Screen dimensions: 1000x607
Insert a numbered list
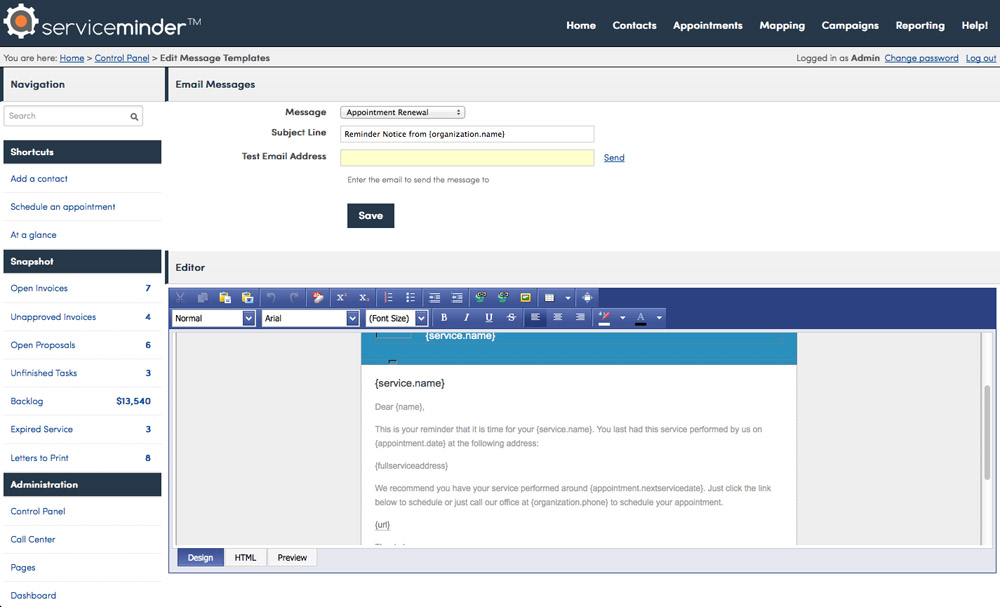pyautogui.click(x=388, y=298)
